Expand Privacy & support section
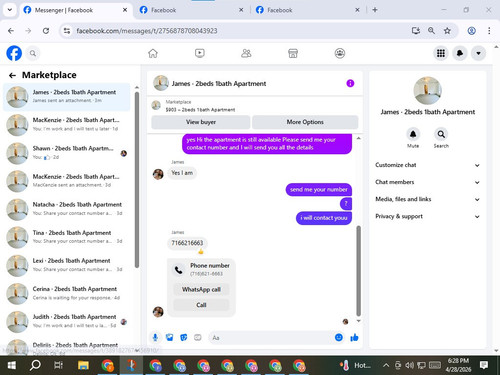Viewport: 500px width, 375px height. (x=427, y=216)
